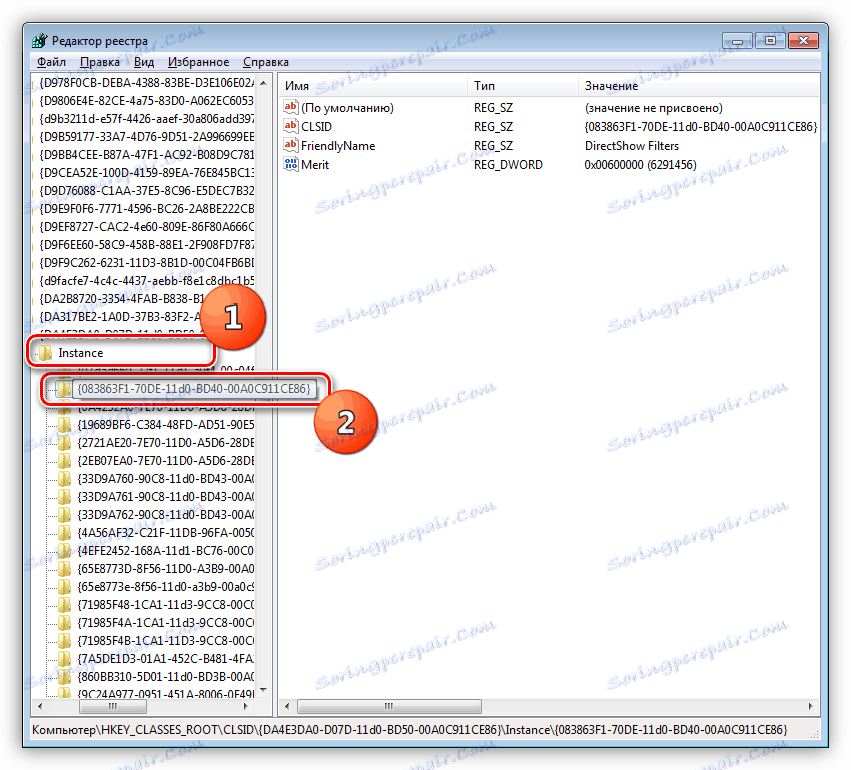Select key {D9EF8727-CAC2-4e60 in tree
The image size is (851, 770).
click(147, 227)
